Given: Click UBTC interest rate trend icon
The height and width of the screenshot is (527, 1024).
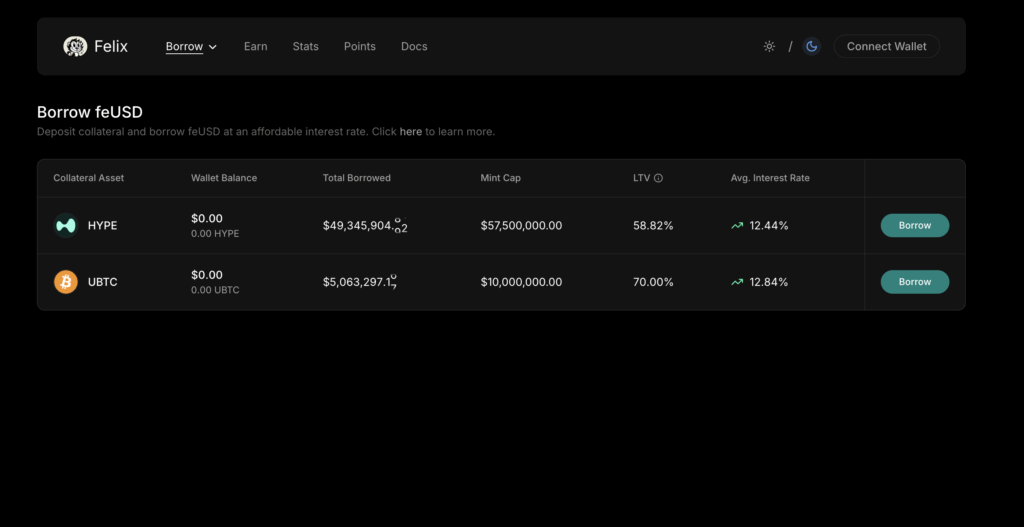Looking at the screenshot, I should tap(737, 282).
